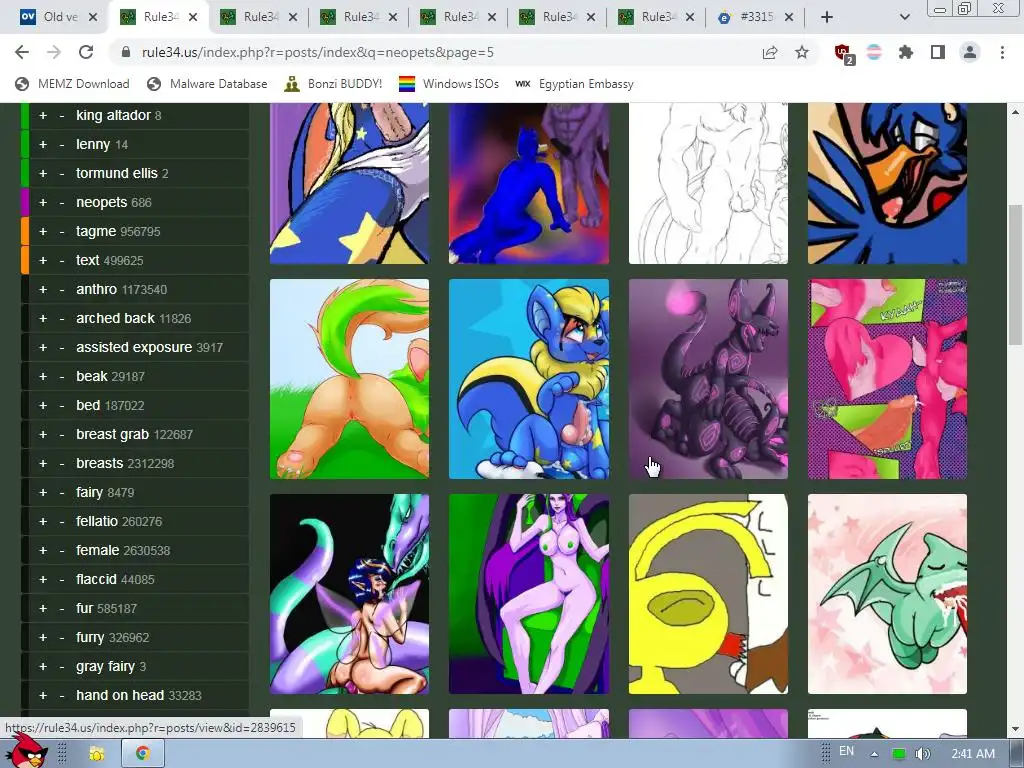Bookmark this page with the star icon

tap(802, 52)
